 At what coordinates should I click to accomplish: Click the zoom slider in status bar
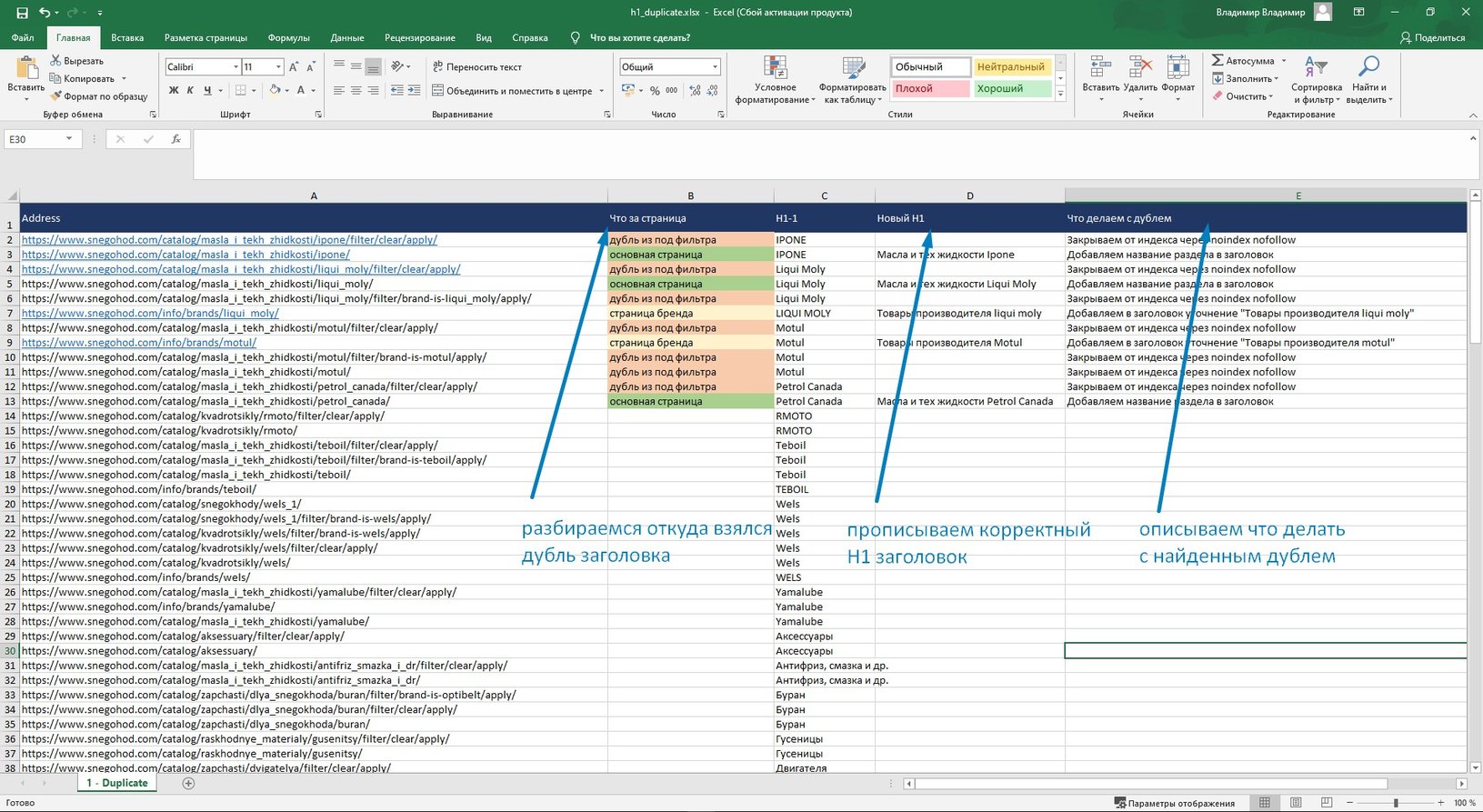click(1396, 803)
